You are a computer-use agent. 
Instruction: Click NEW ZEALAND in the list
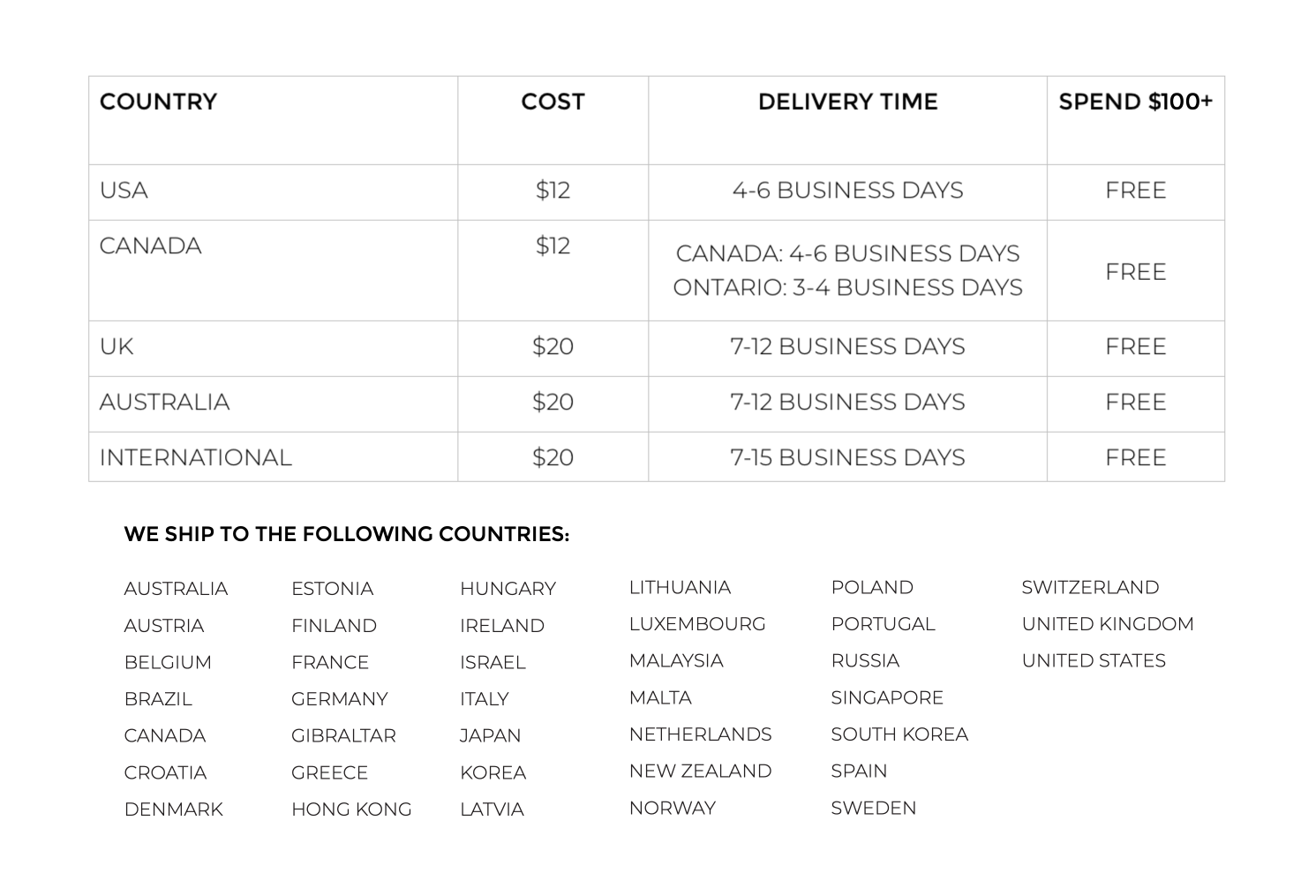point(700,771)
